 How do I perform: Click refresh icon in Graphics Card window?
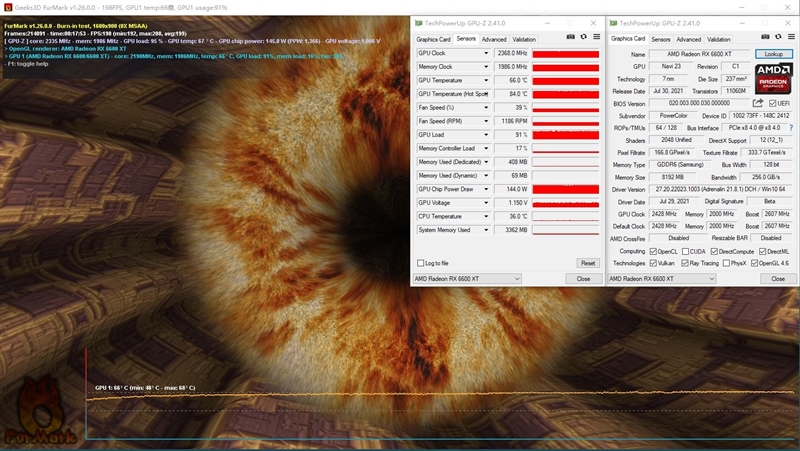(x=779, y=37)
